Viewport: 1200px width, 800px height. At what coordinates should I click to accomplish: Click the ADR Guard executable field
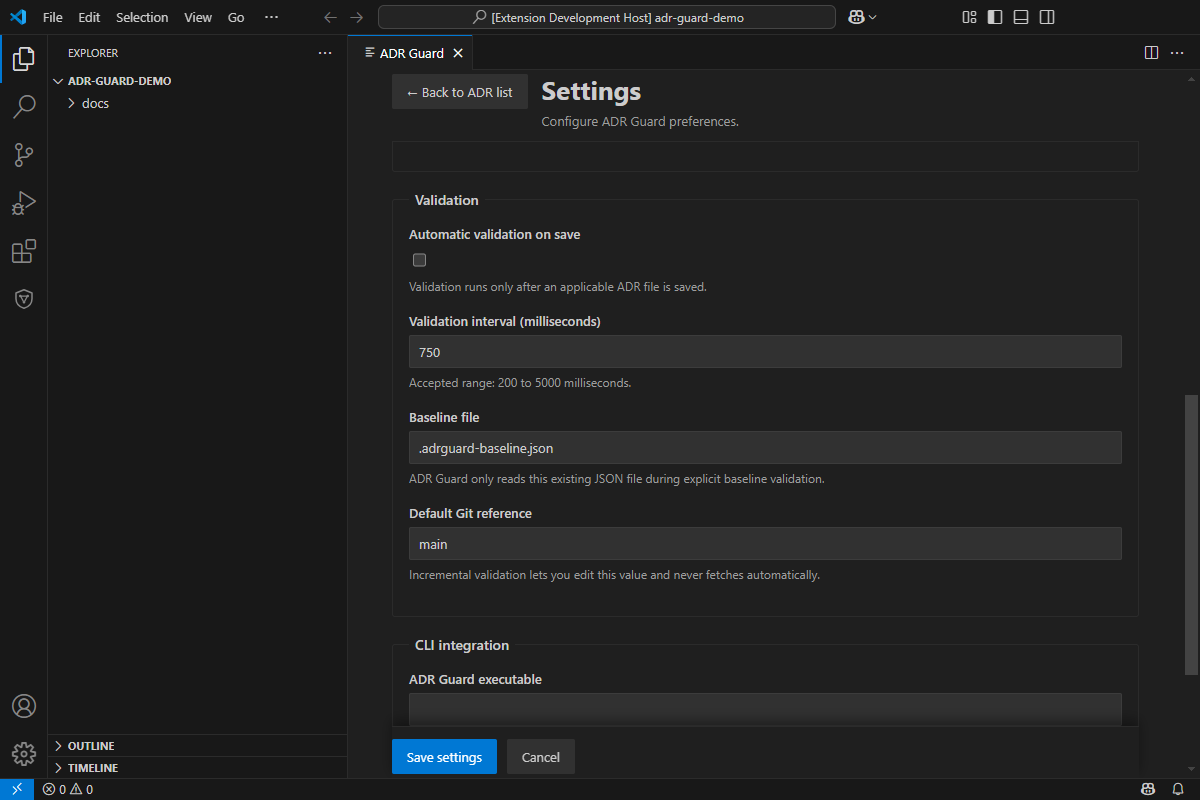765,709
